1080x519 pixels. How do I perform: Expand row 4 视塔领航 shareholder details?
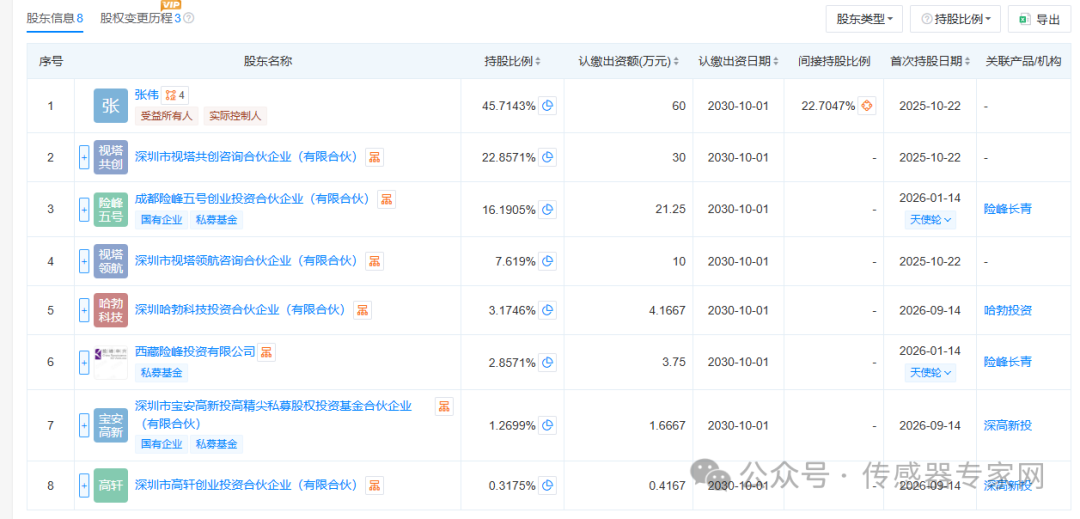[84, 261]
